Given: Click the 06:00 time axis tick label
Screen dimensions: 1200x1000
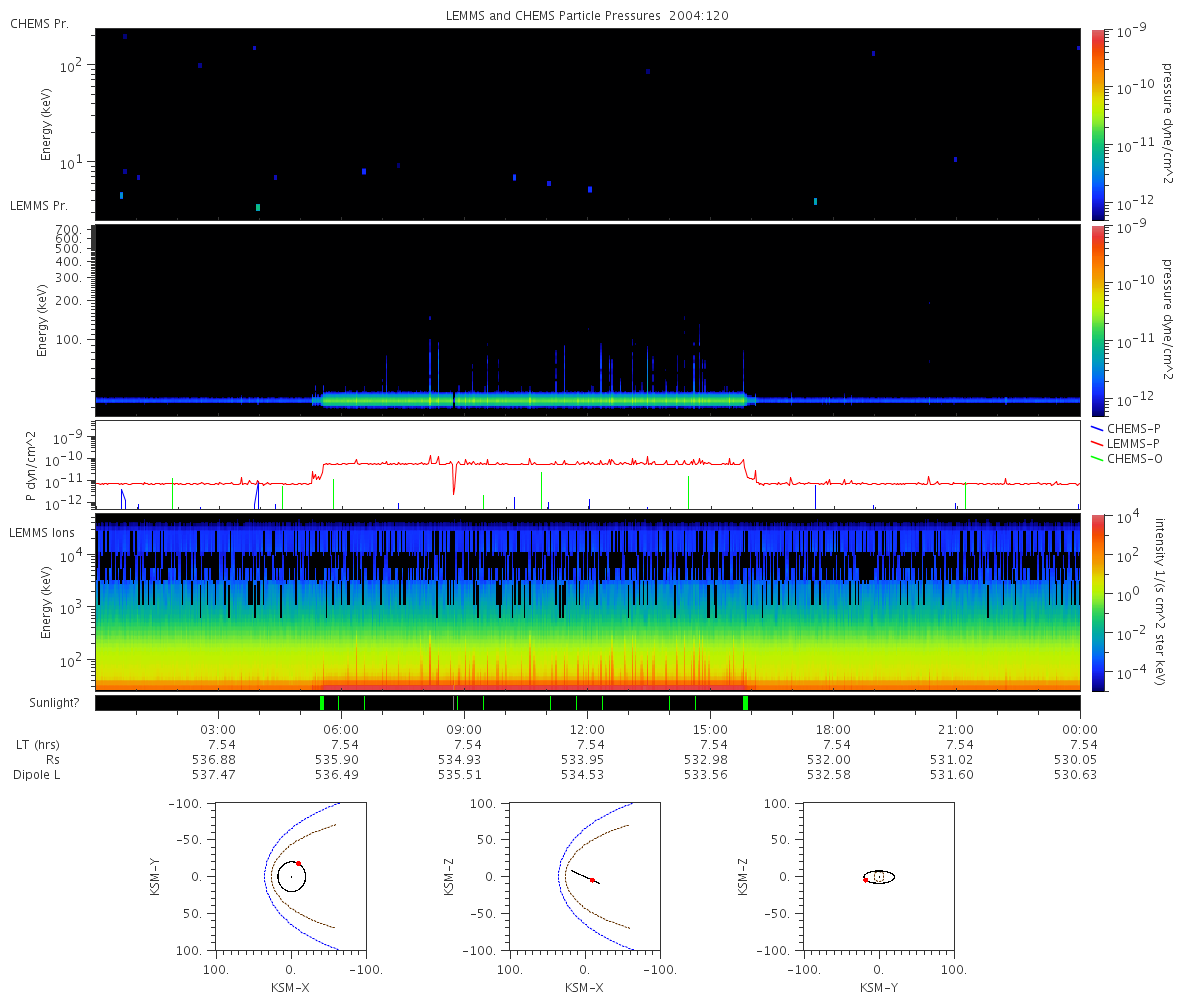Looking at the screenshot, I should pos(341,730).
